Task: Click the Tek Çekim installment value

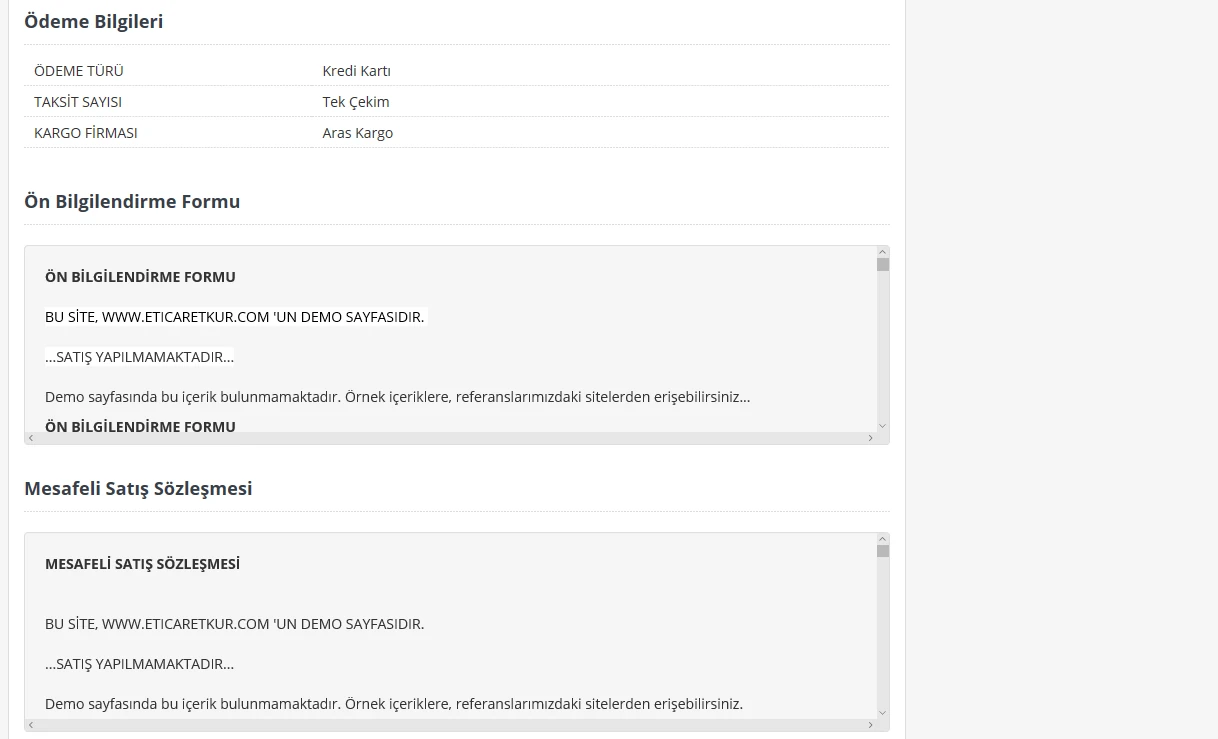Action: (x=356, y=102)
